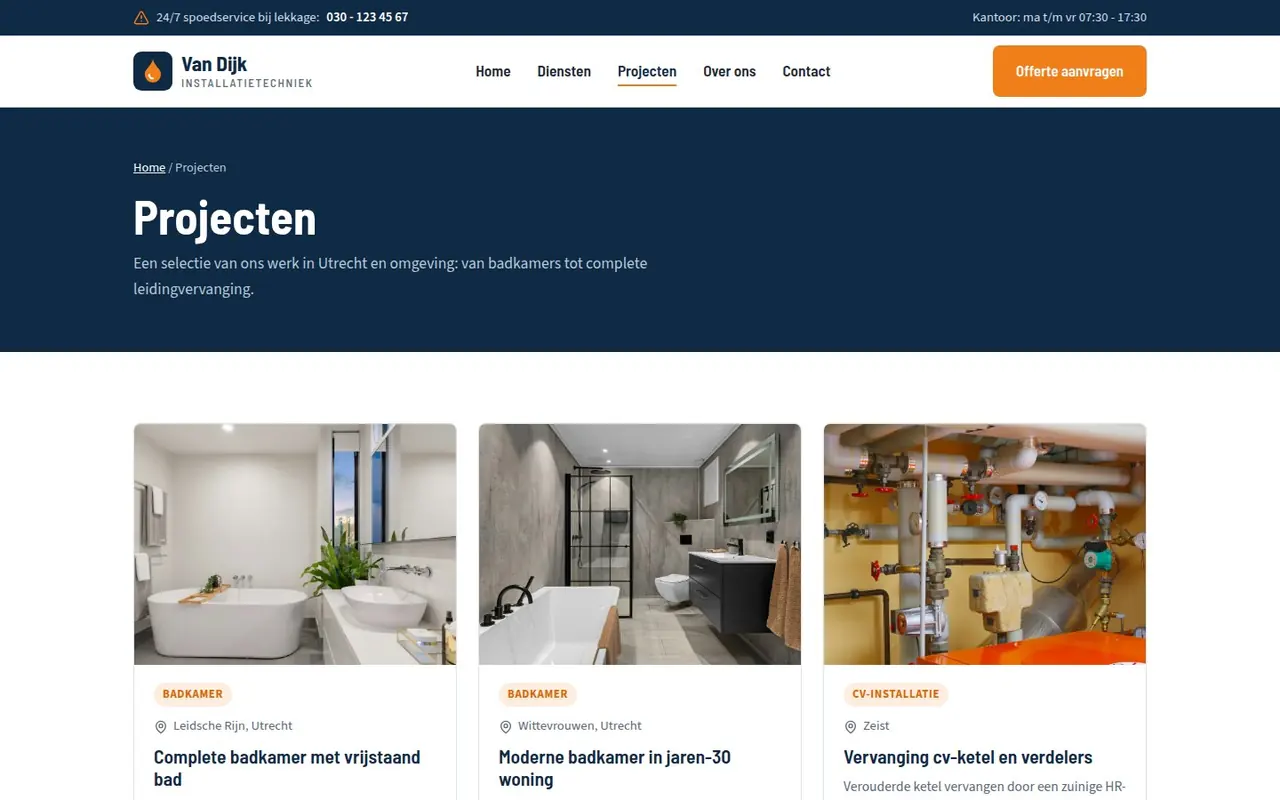Click the location text 'Zeist'
Screen dimensions: 1280x800
[876, 726]
